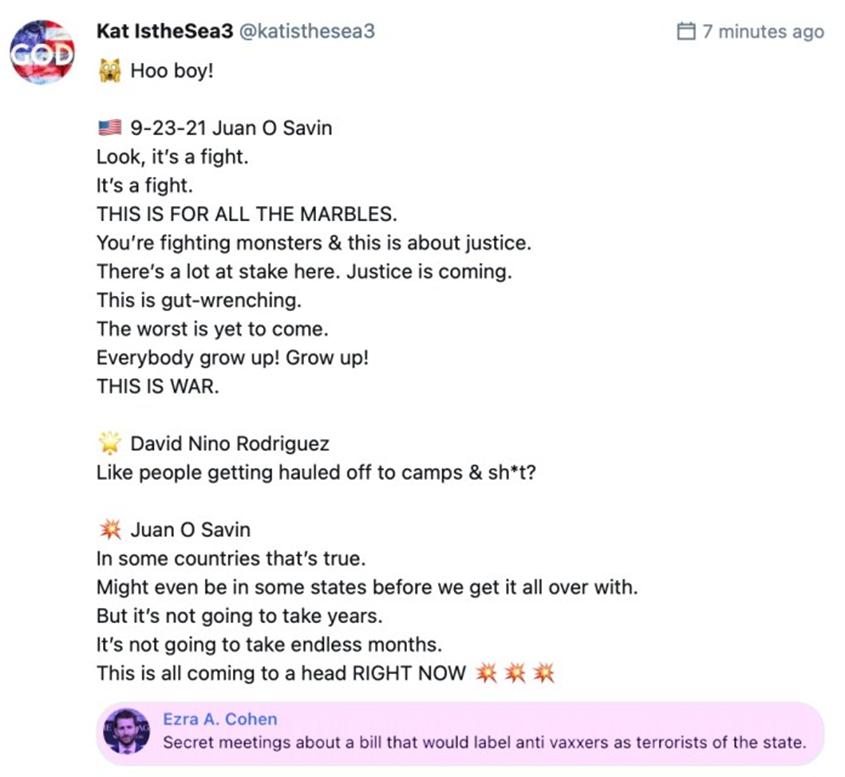This screenshot has height=777, width=845.
Task: Click the star emoji before David Nino Rodriguez
Action: point(108,443)
